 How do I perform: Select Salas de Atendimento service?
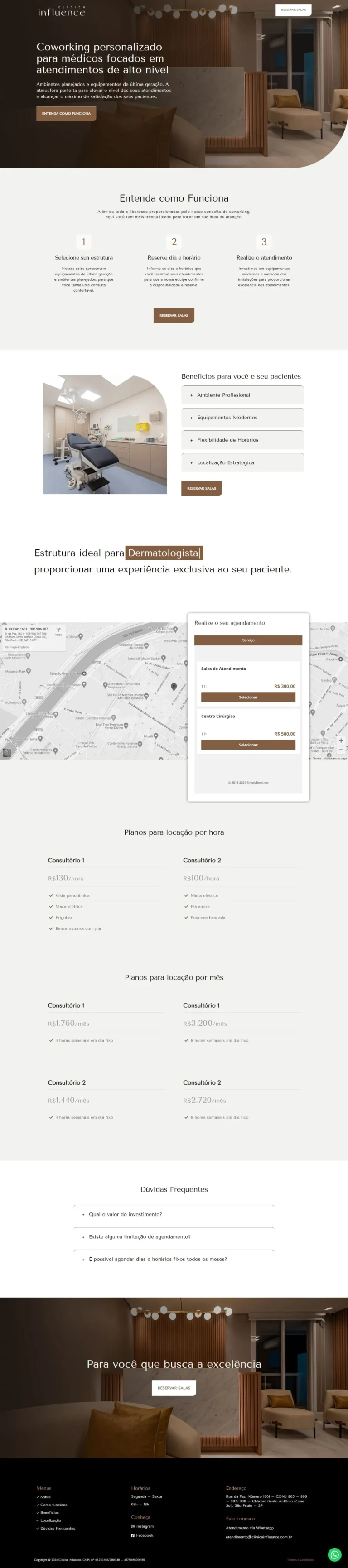coord(248,697)
